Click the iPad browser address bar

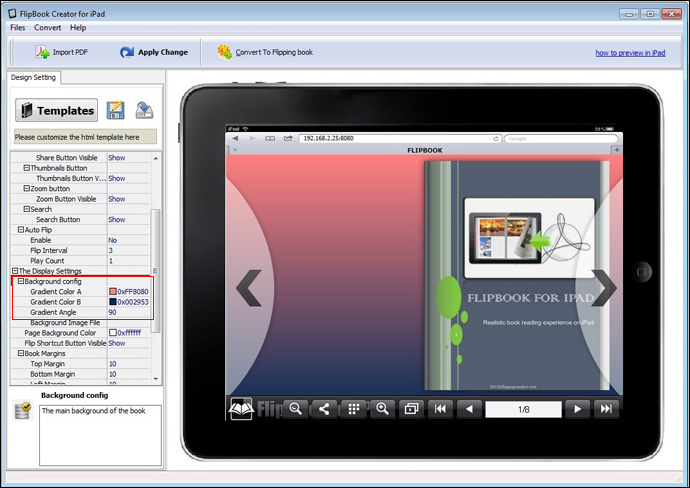pyautogui.click(x=400, y=138)
